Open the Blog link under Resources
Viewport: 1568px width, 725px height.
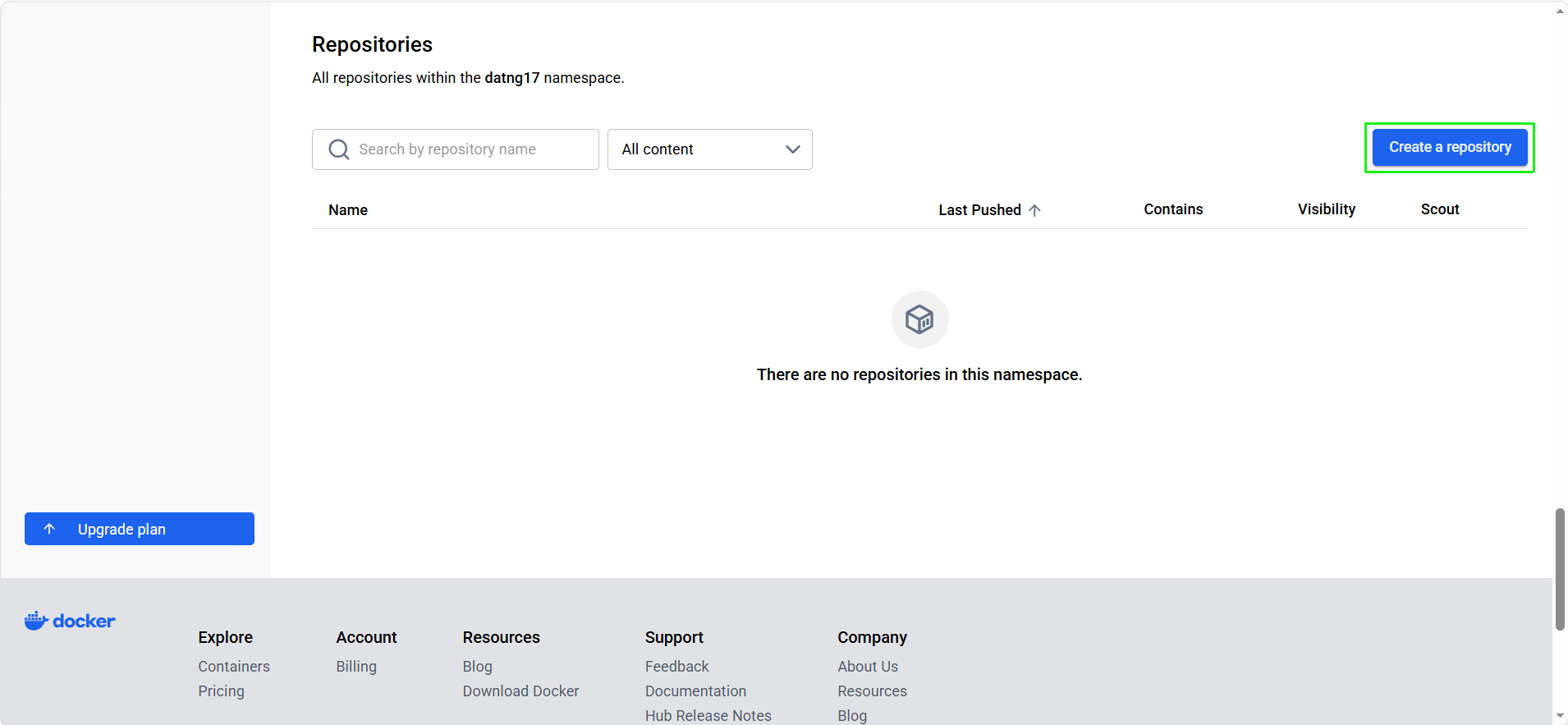pyautogui.click(x=478, y=667)
